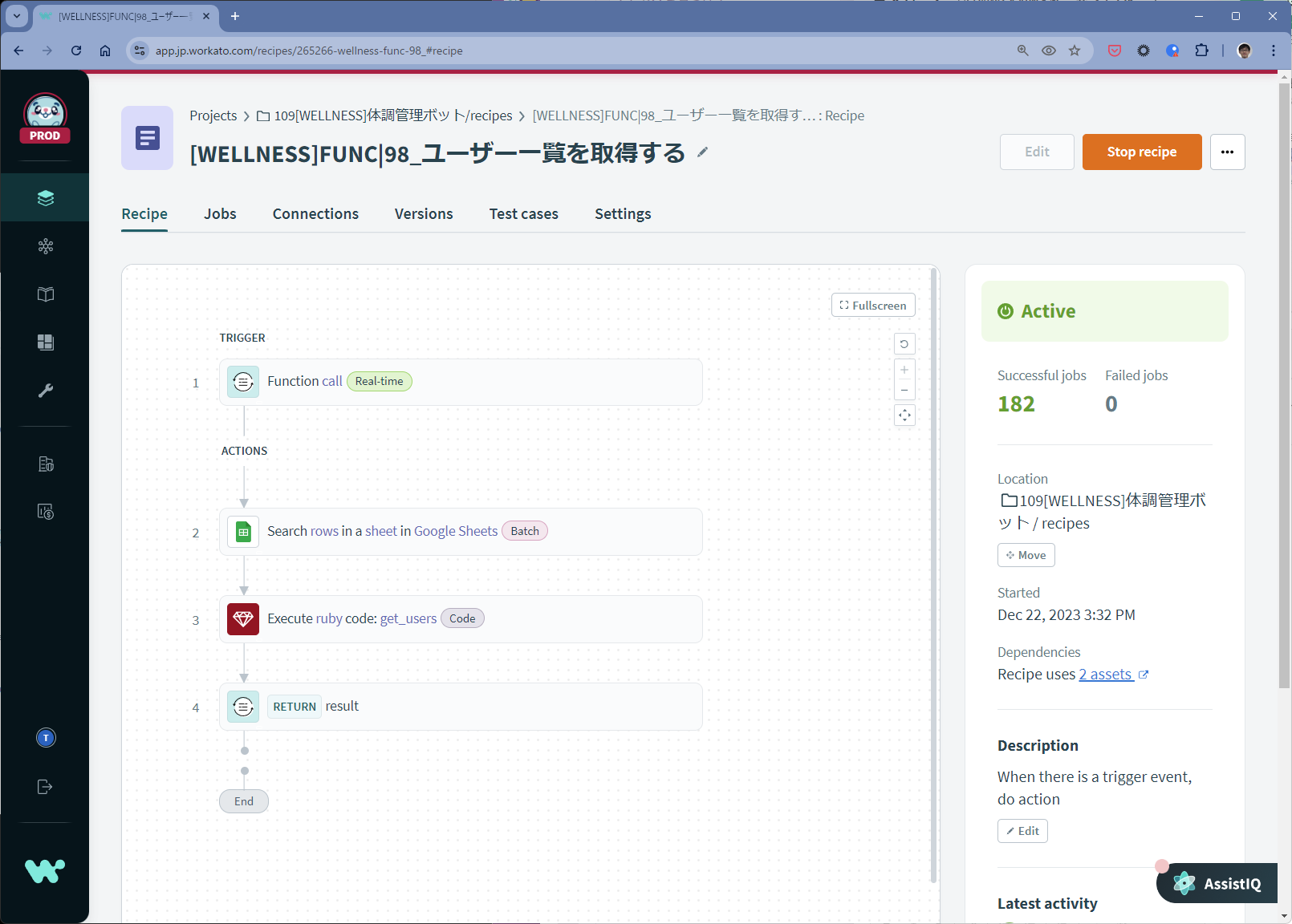Open the open-book docs icon in sidebar
The height and width of the screenshot is (924, 1292).
46,294
